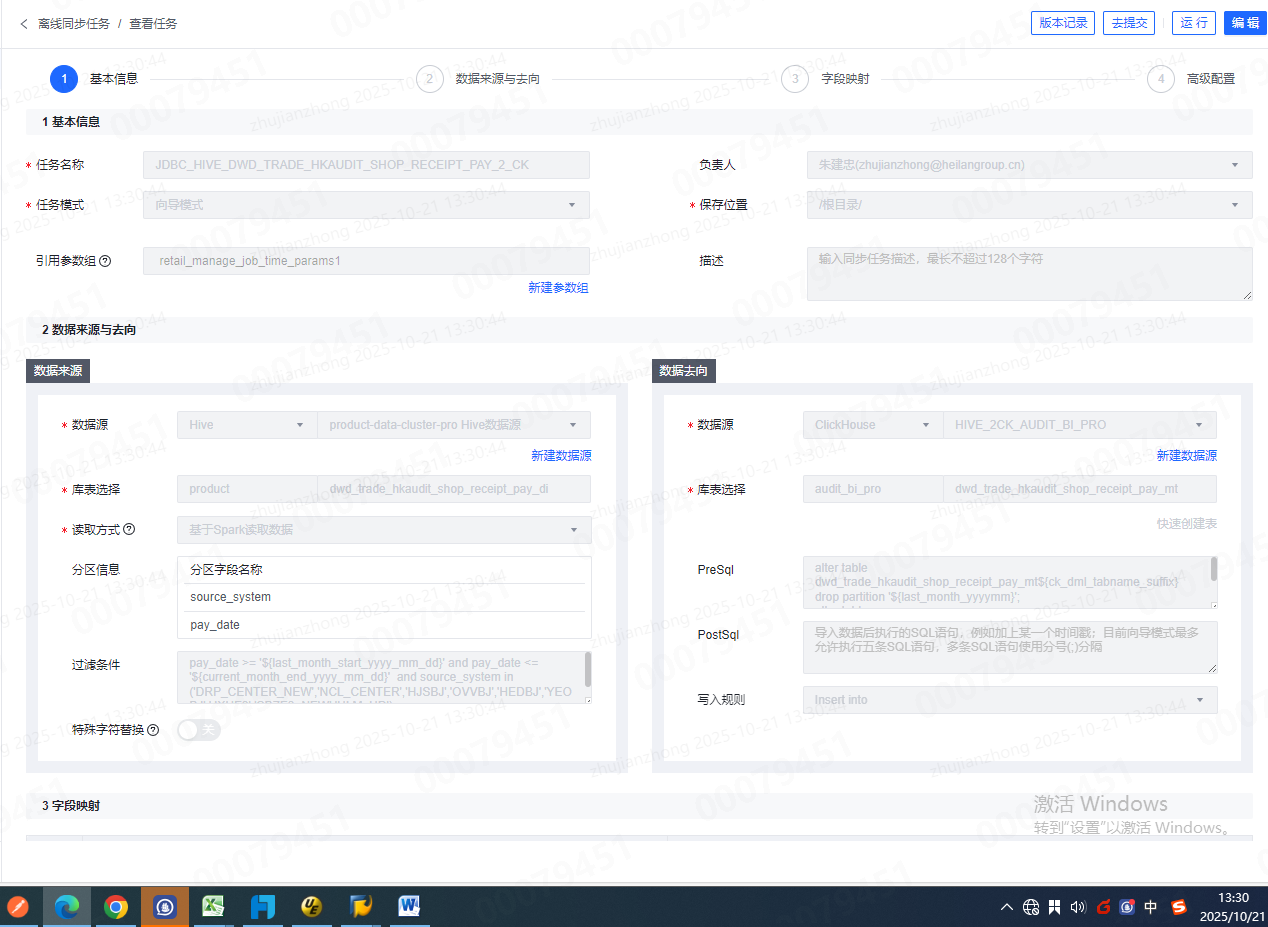Click the 编辑 button
Screen dimensions: 1268x927
[x=1245, y=23]
